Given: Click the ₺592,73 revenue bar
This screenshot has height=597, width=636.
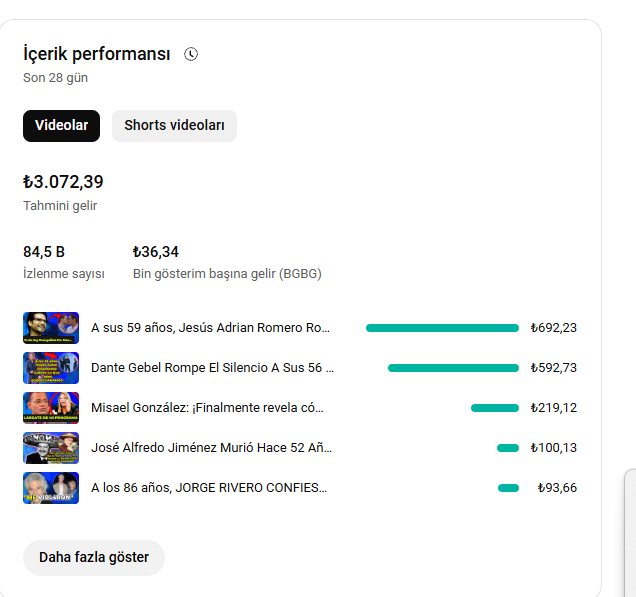Looking at the screenshot, I should [453, 368].
